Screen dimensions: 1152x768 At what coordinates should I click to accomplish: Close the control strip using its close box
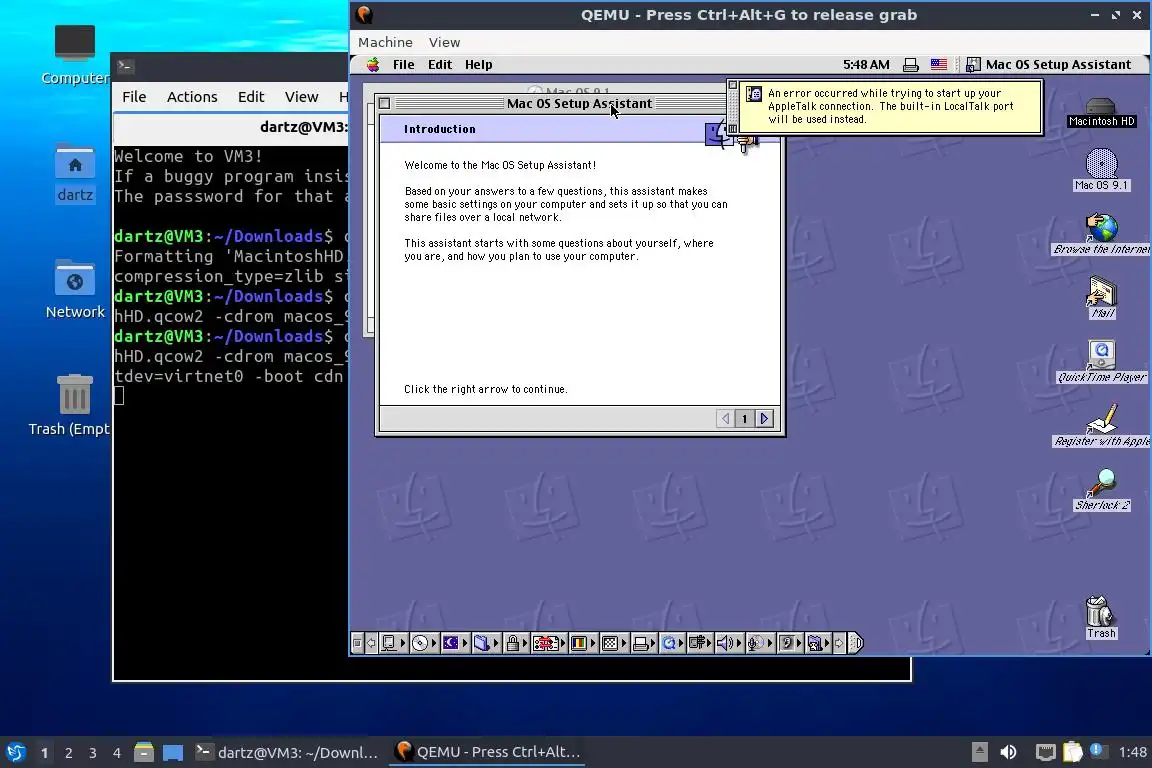tap(357, 643)
